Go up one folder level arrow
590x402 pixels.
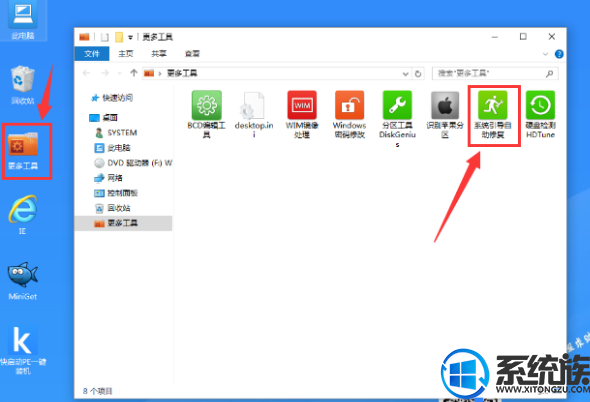134,73
